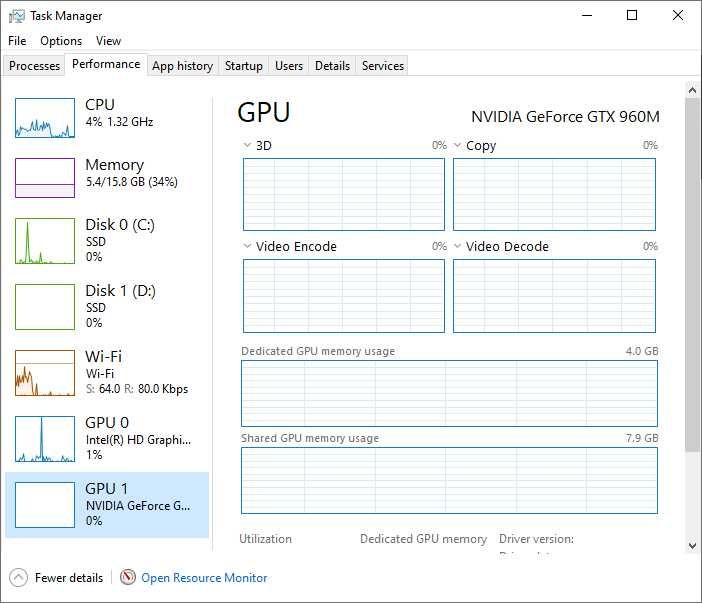Click the vertical scrollbar down arrow

point(692,546)
